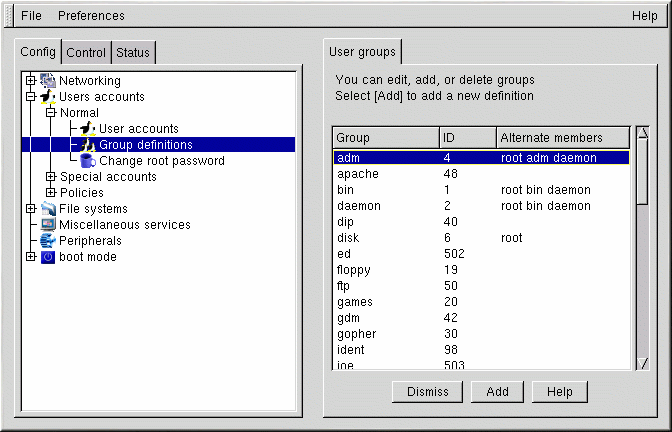Click the Miscellaneous services icon
672x432 pixels.
pos(48,225)
